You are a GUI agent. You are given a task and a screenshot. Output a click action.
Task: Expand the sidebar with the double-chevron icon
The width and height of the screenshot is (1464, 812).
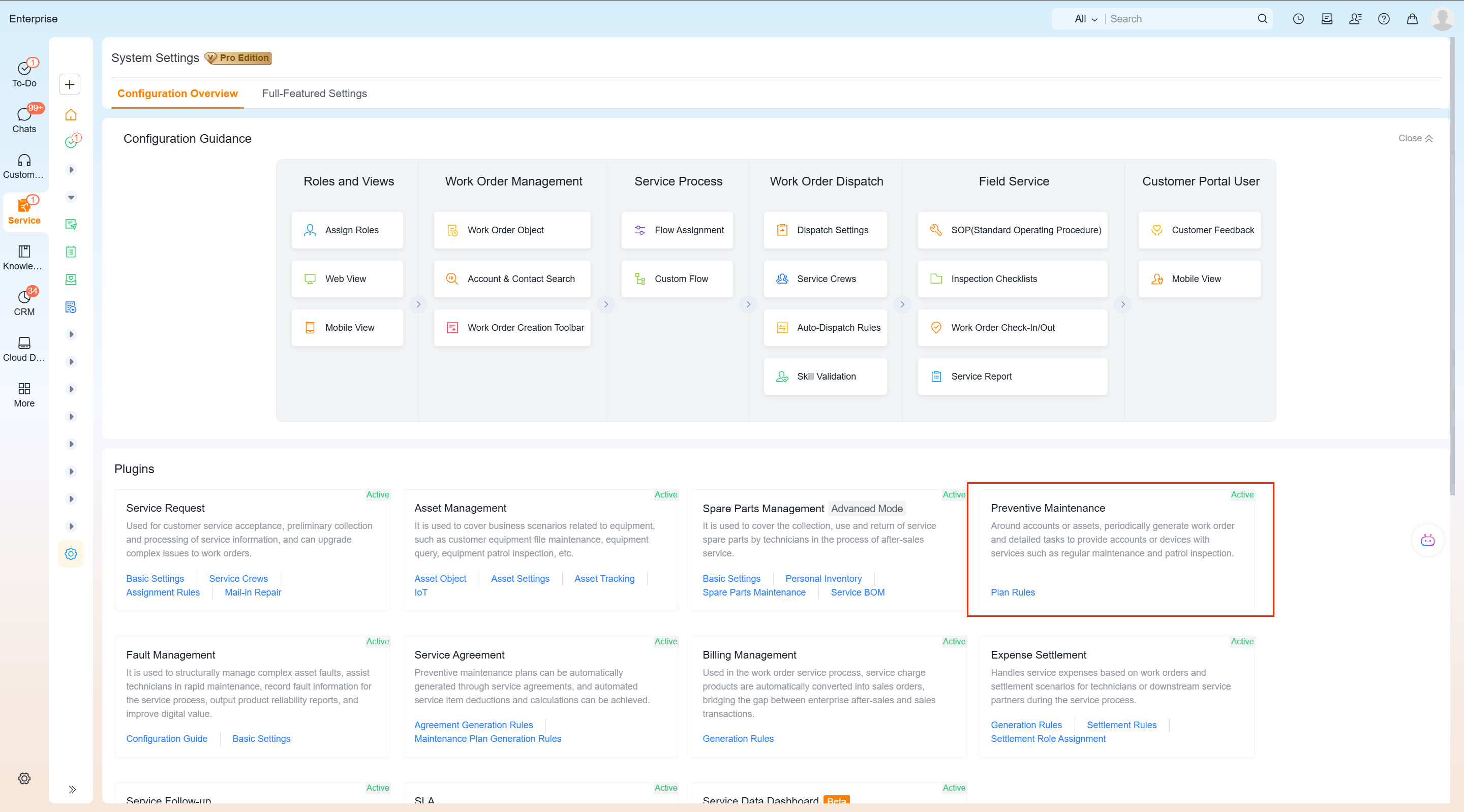point(72,789)
